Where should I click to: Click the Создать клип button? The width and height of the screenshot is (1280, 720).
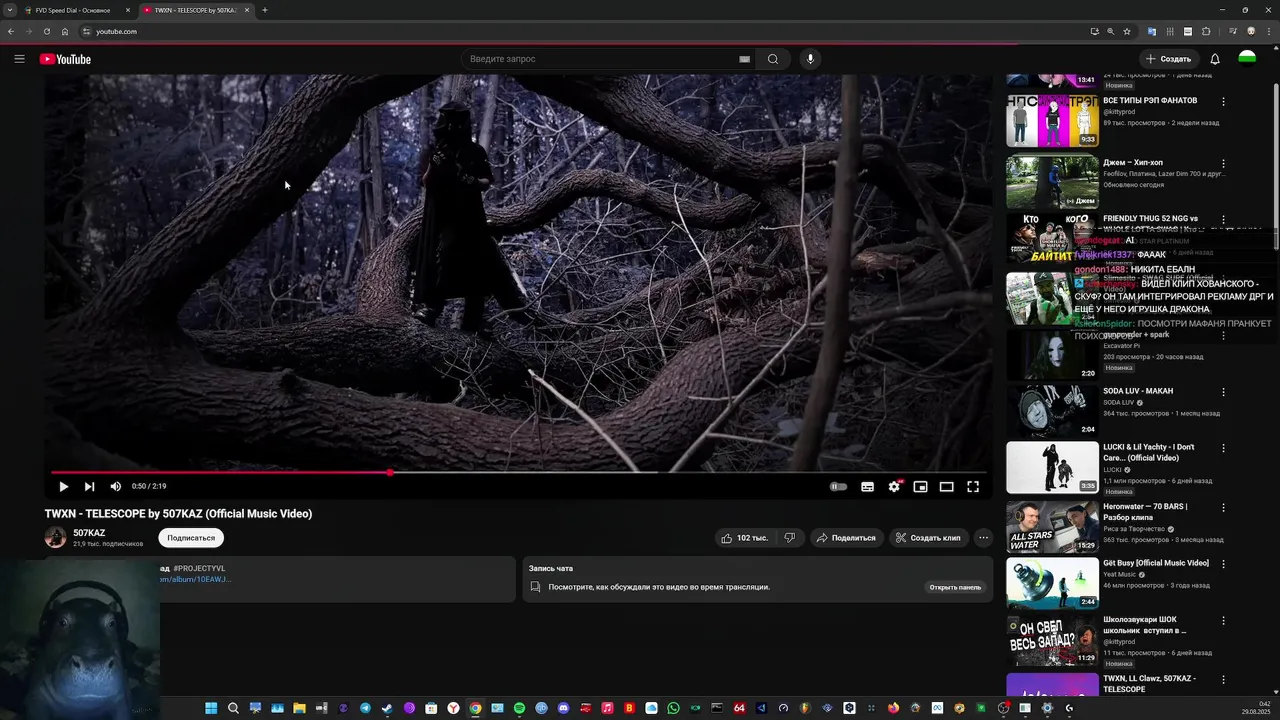tap(928, 538)
